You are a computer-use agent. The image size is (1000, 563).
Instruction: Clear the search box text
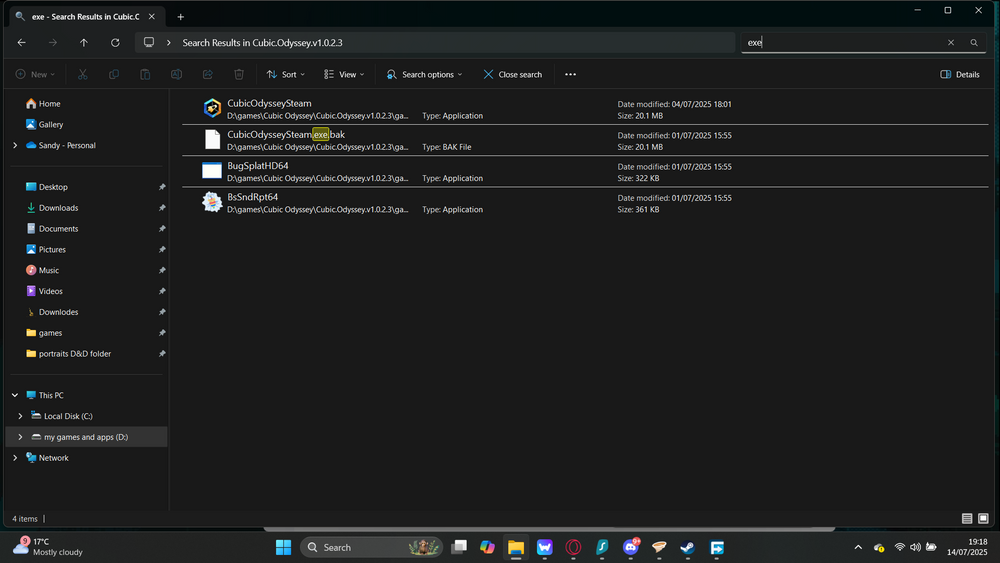[951, 43]
